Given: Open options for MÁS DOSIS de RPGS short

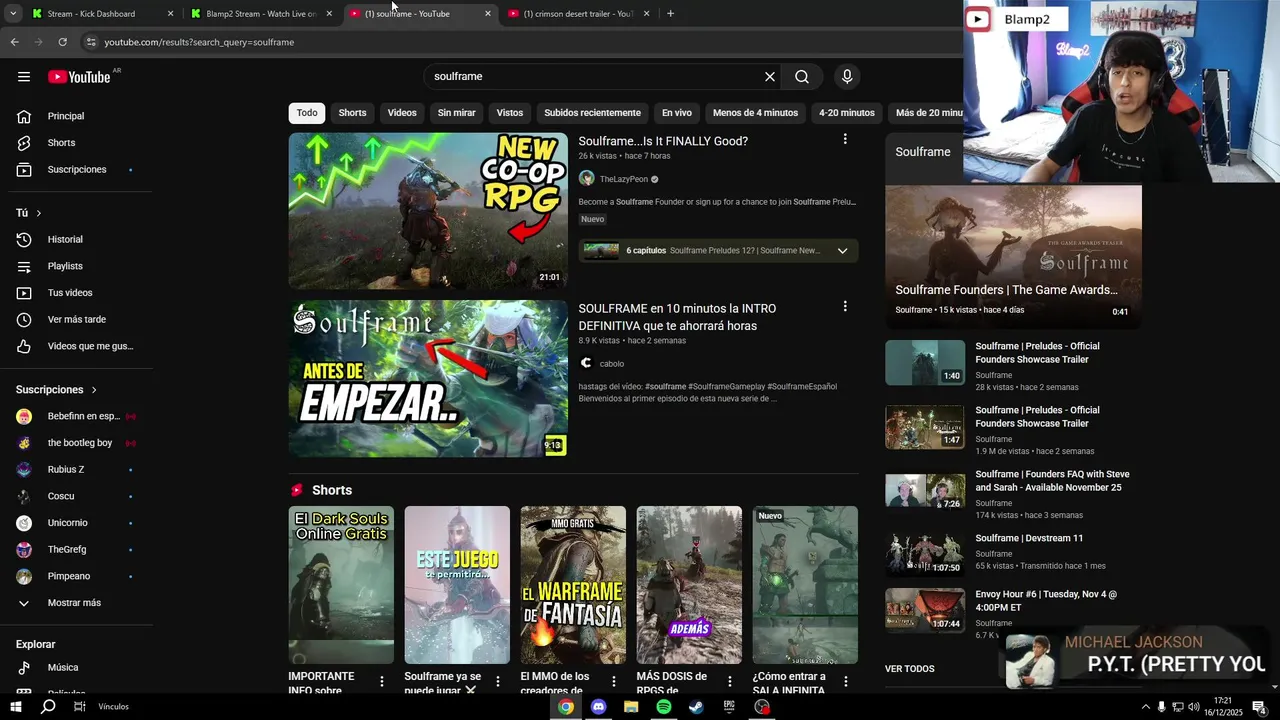Looking at the screenshot, I should [x=730, y=681].
